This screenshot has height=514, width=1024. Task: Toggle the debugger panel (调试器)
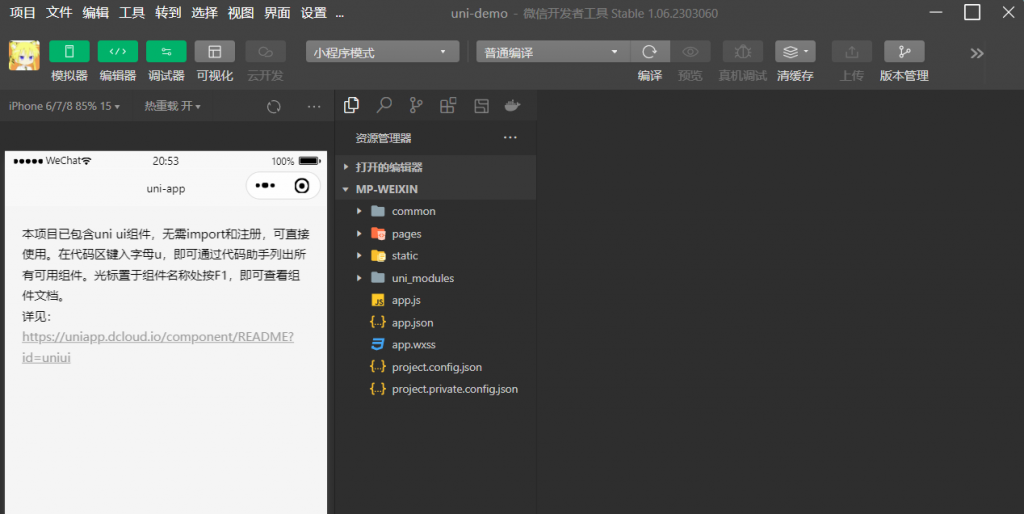point(166,52)
